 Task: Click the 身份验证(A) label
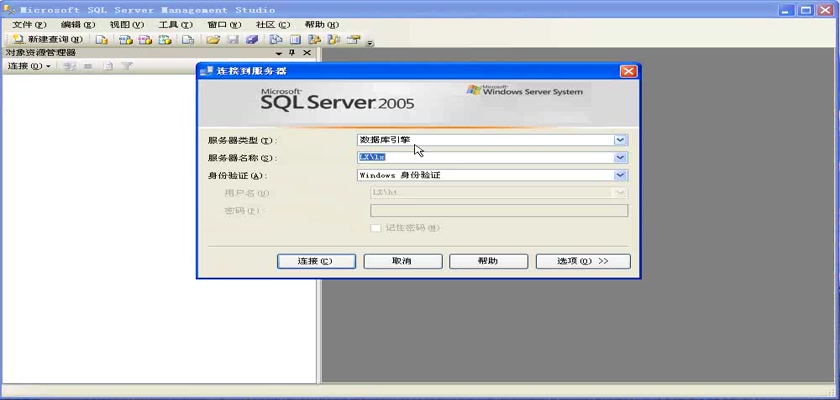point(237,176)
